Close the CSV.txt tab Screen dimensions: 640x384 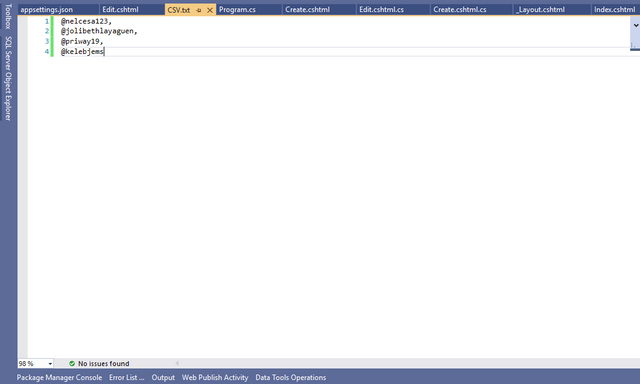[x=210, y=10]
